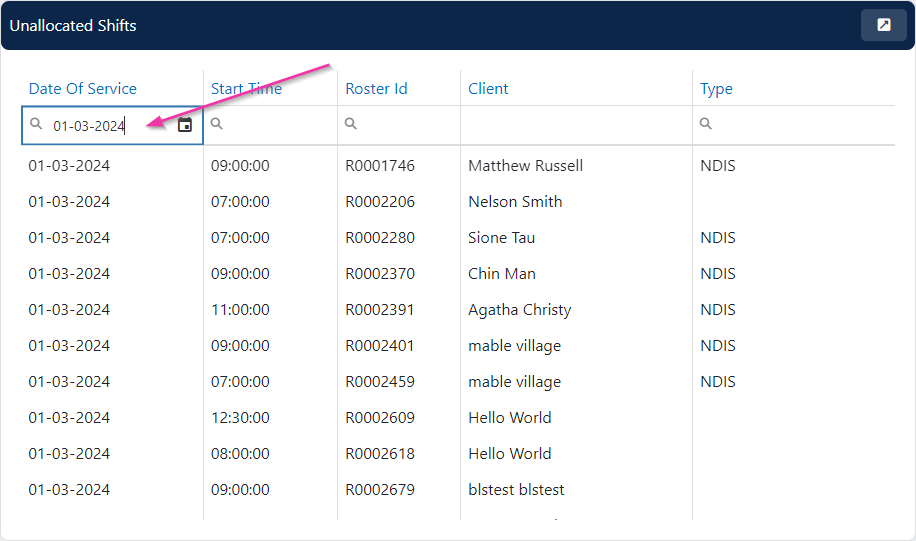
Task: Click the search icon in Roster Id filter
Action: pyautogui.click(x=351, y=123)
